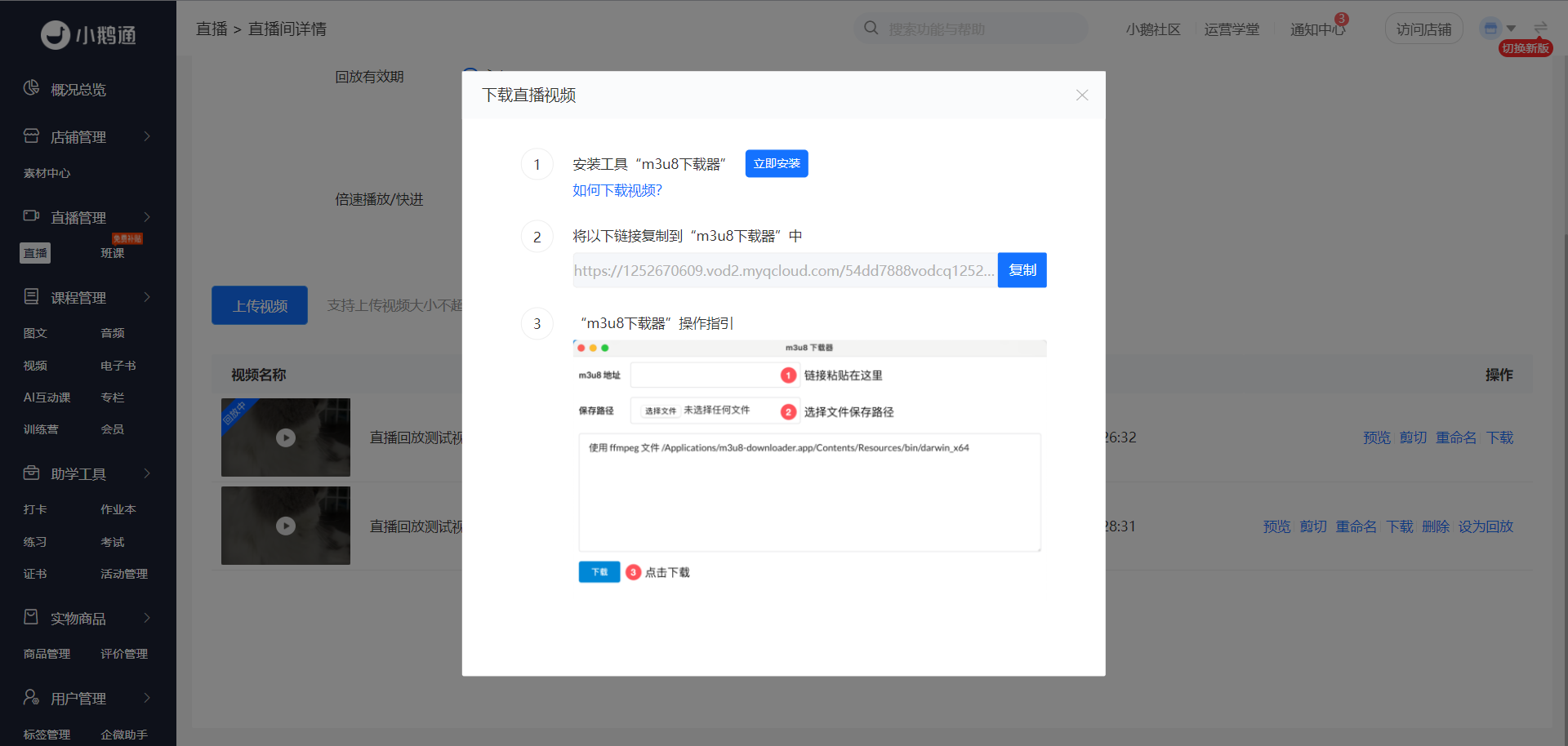The image size is (1568, 746).
Task: Click the 店铺管理 shop icon
Action: pos(31,135)
